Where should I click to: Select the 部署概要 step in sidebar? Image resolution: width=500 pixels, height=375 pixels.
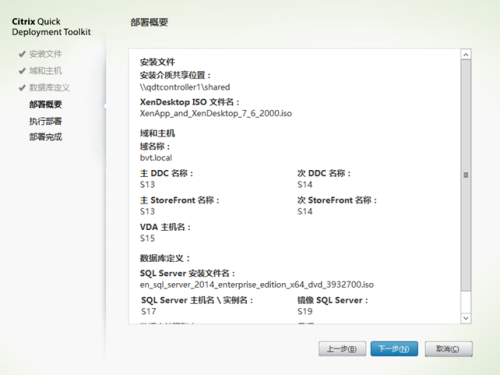tap(46, 104)
